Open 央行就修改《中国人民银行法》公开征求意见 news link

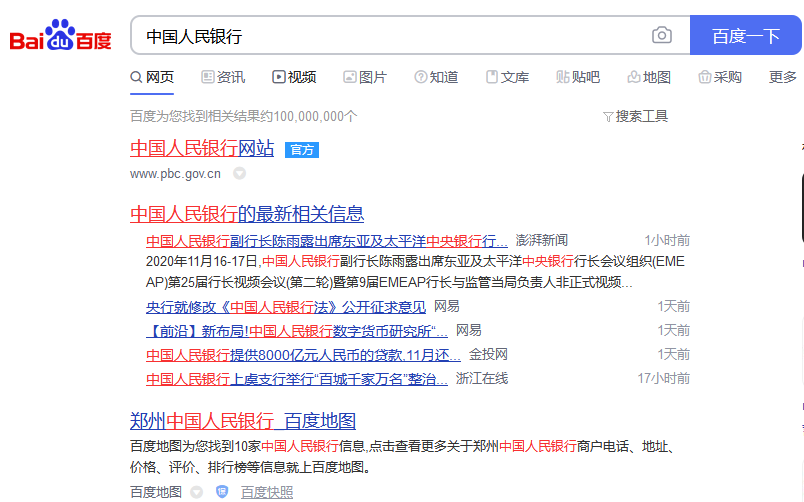tap(285, 306)
